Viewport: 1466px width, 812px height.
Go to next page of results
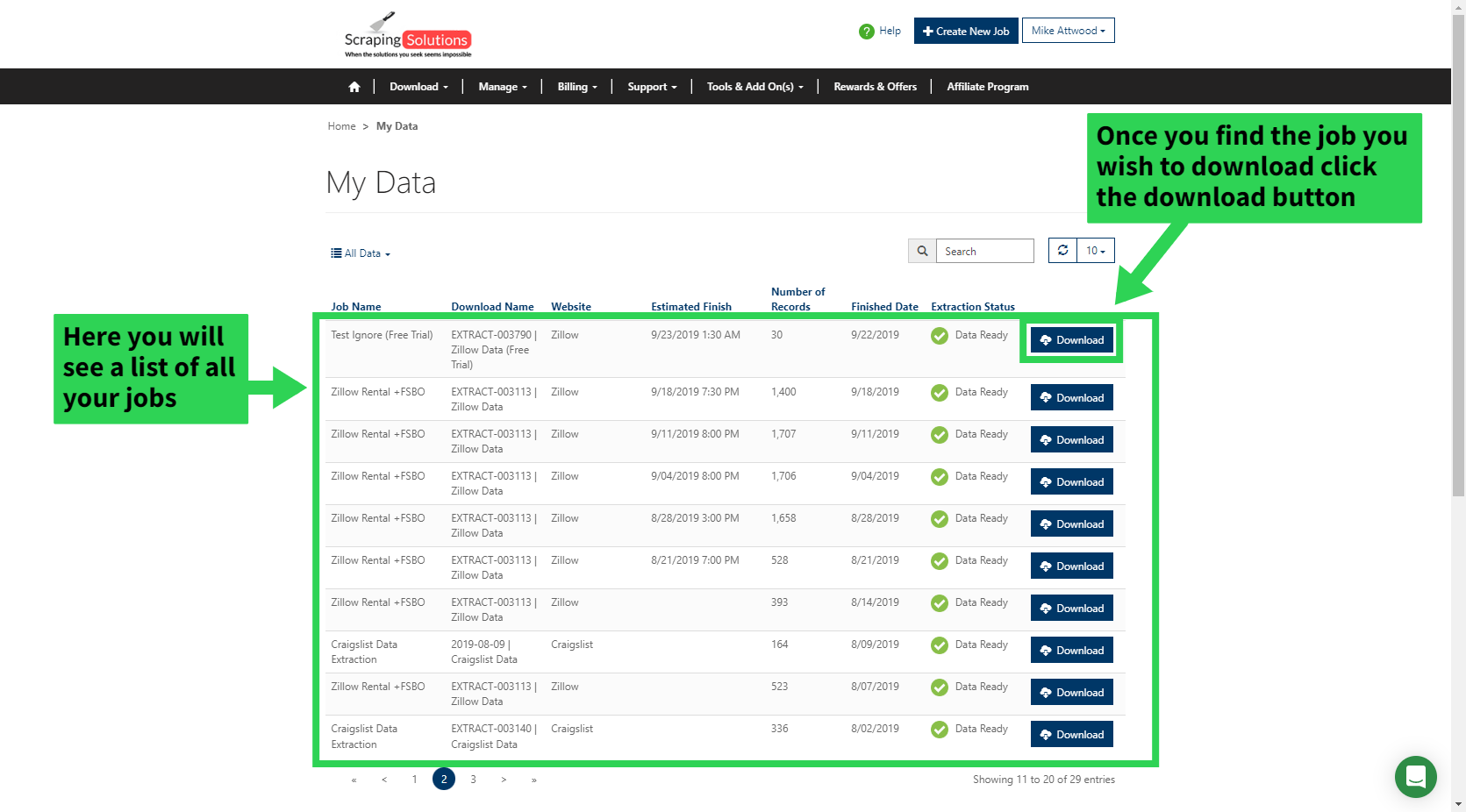click(504, 780)
